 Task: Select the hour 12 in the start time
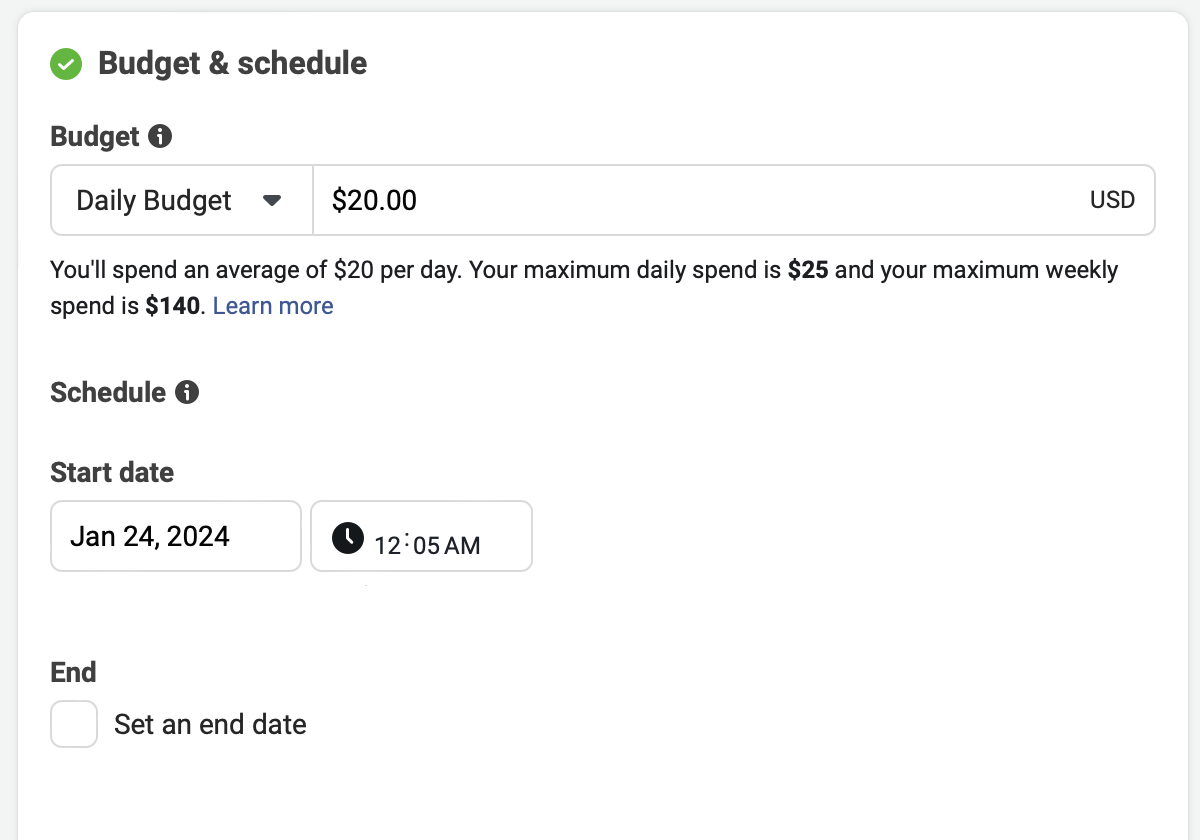point(388,546)
